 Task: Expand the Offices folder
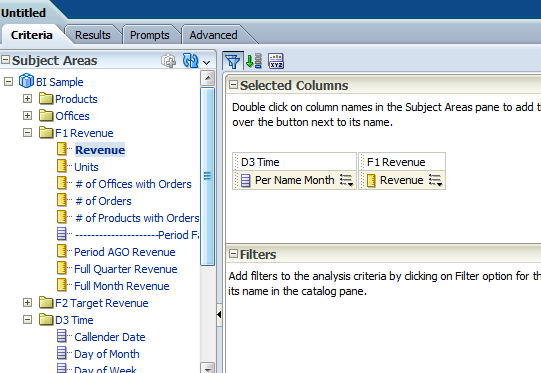click(27, 116)
